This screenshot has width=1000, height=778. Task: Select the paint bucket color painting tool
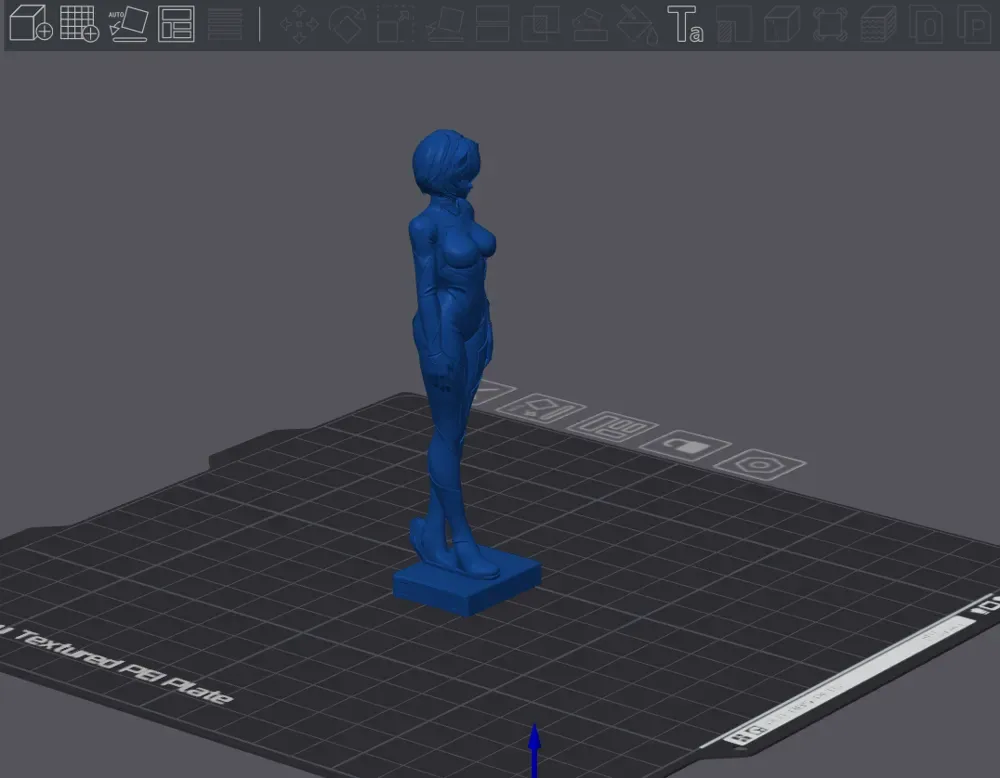[638, 24]
